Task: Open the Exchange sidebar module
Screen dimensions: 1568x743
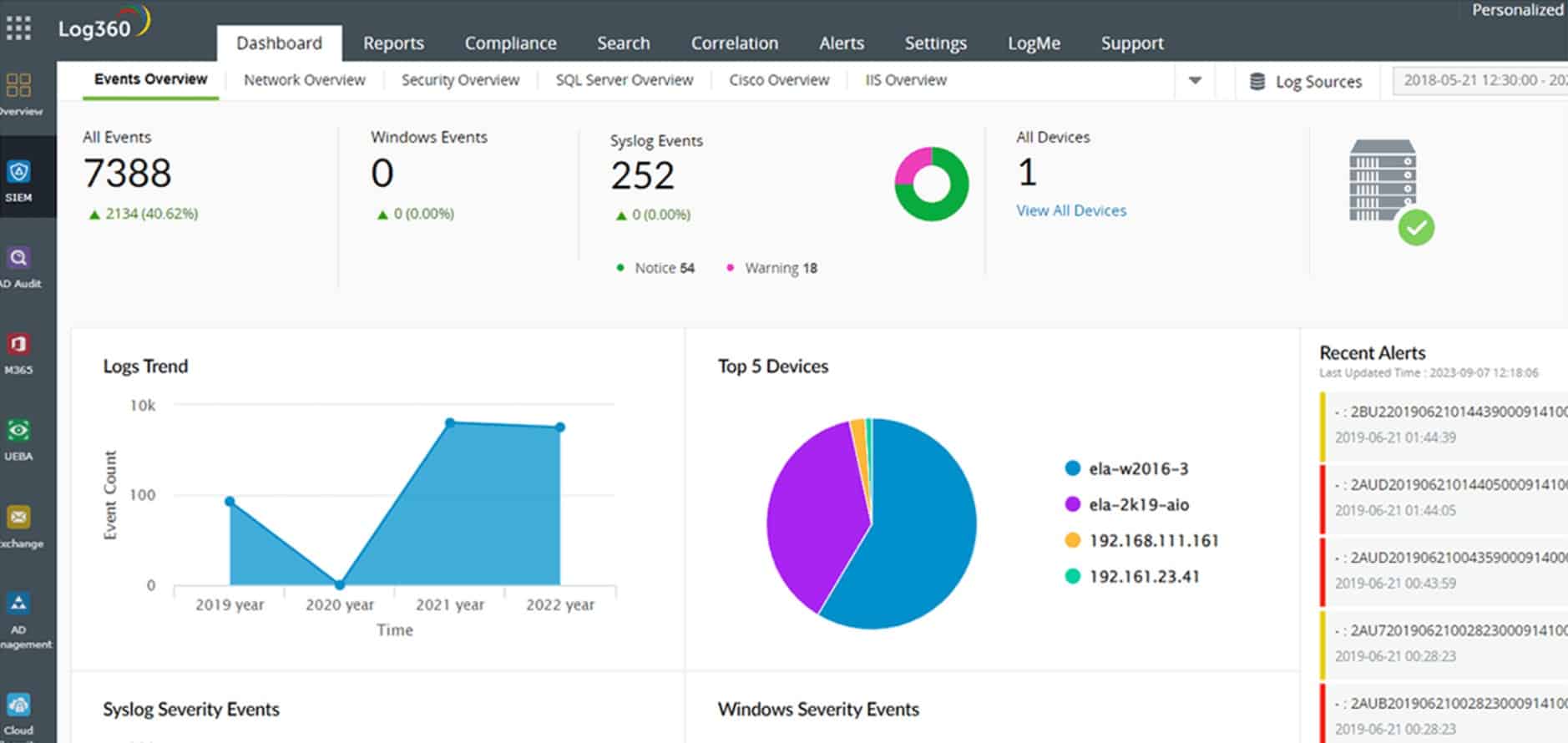Action: [19, 526]
